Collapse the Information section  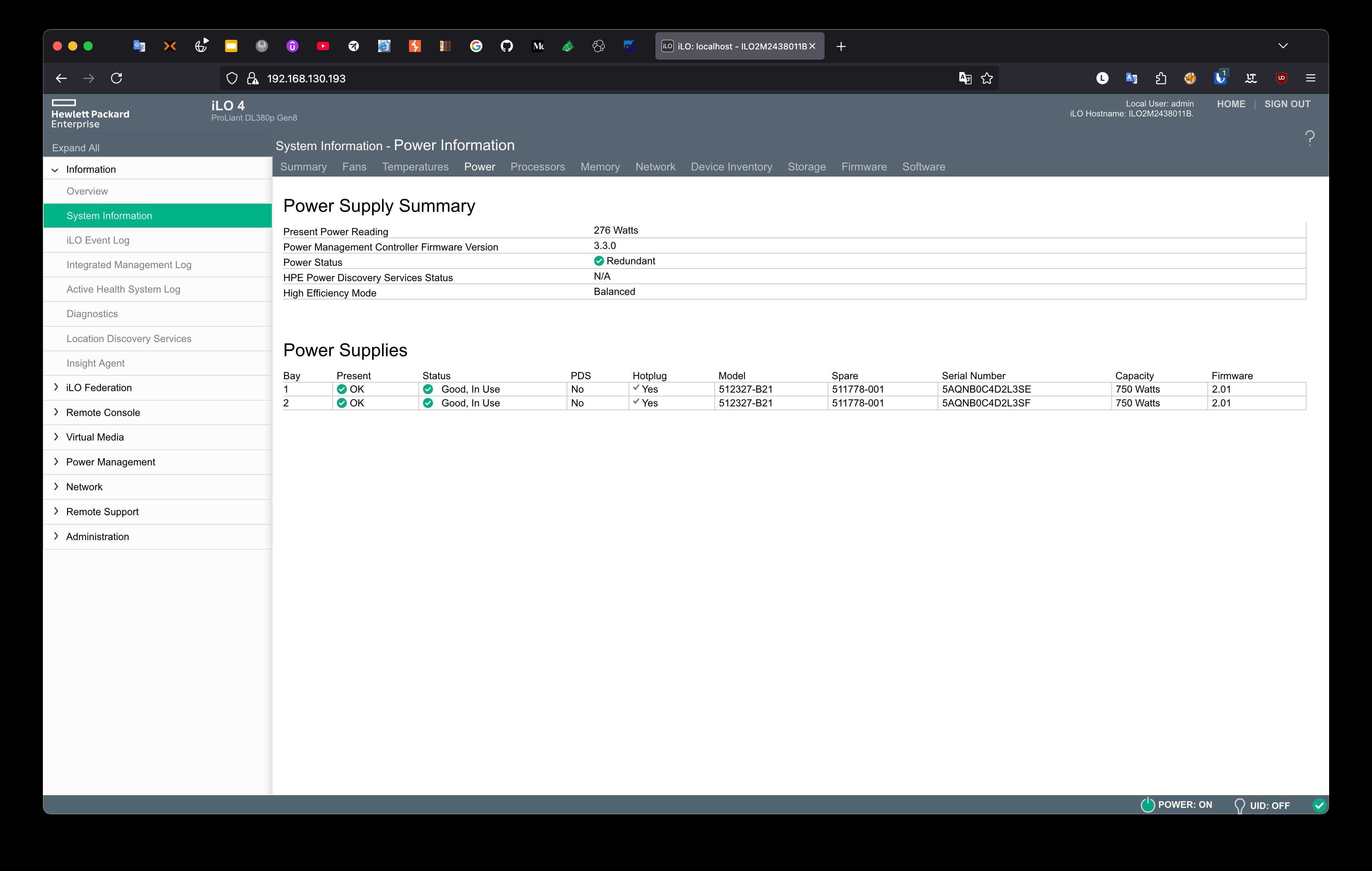click(x=55, y=170)
